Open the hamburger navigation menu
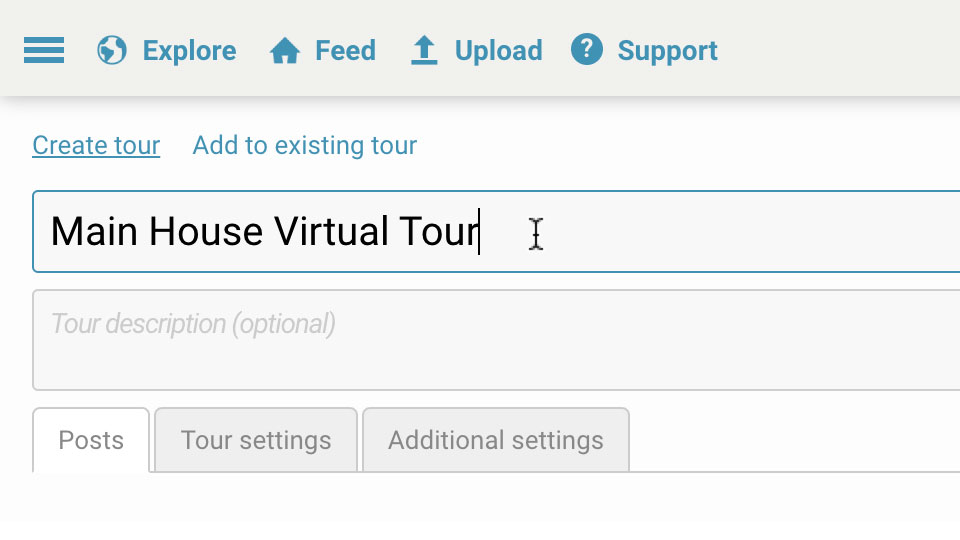Screen dimensions: 960x540 coord(44,50)
